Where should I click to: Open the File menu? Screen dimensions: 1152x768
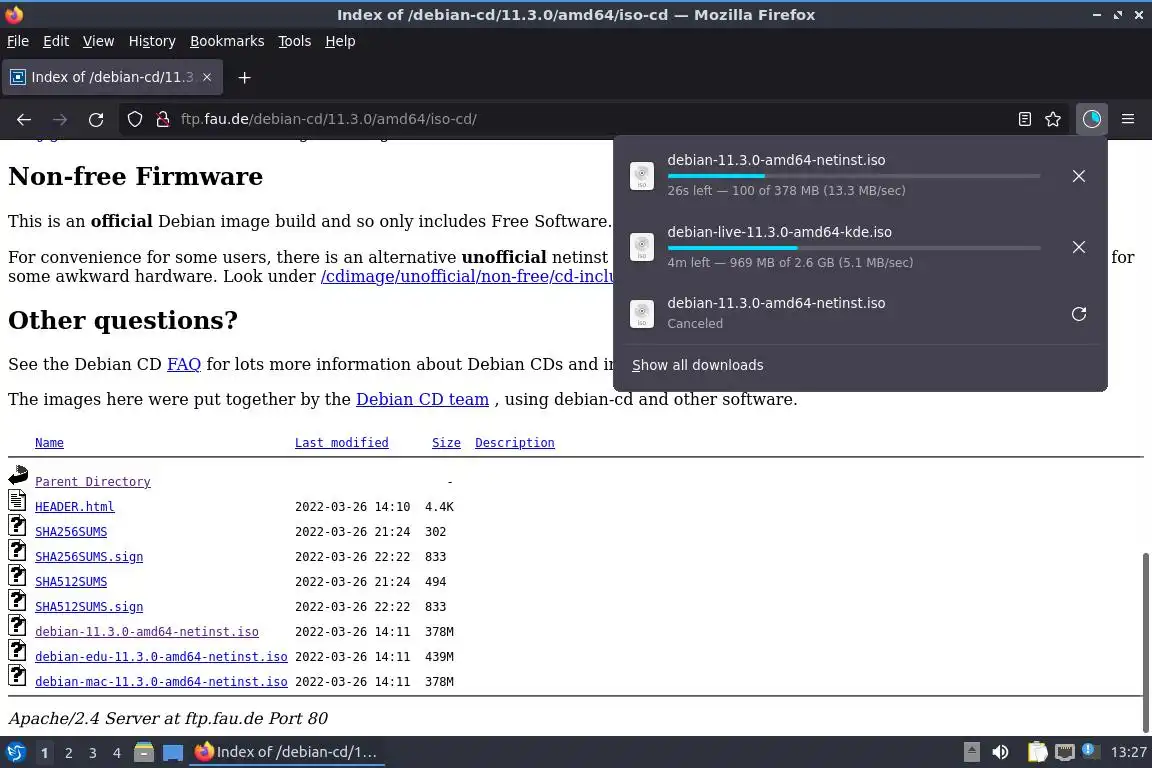pyautogui.click(x=18, y=41)
